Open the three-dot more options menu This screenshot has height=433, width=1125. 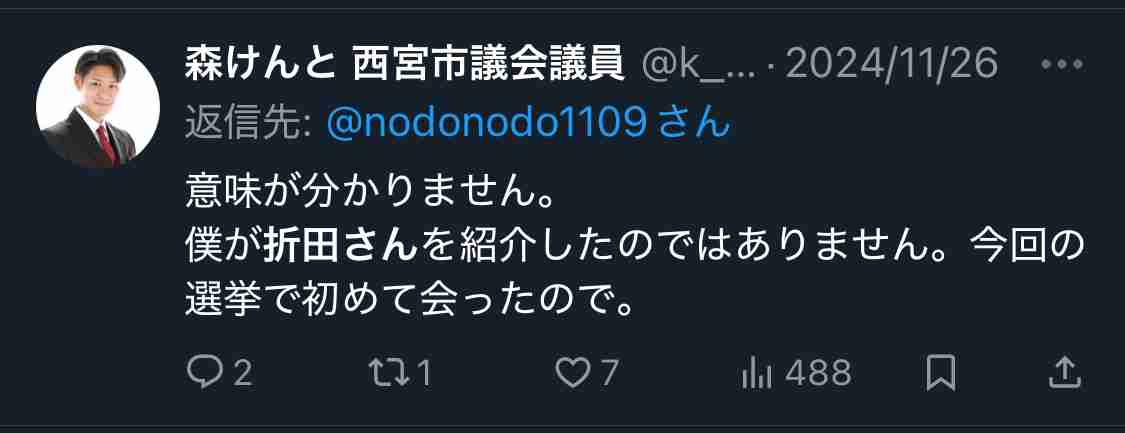[1062, 65]
